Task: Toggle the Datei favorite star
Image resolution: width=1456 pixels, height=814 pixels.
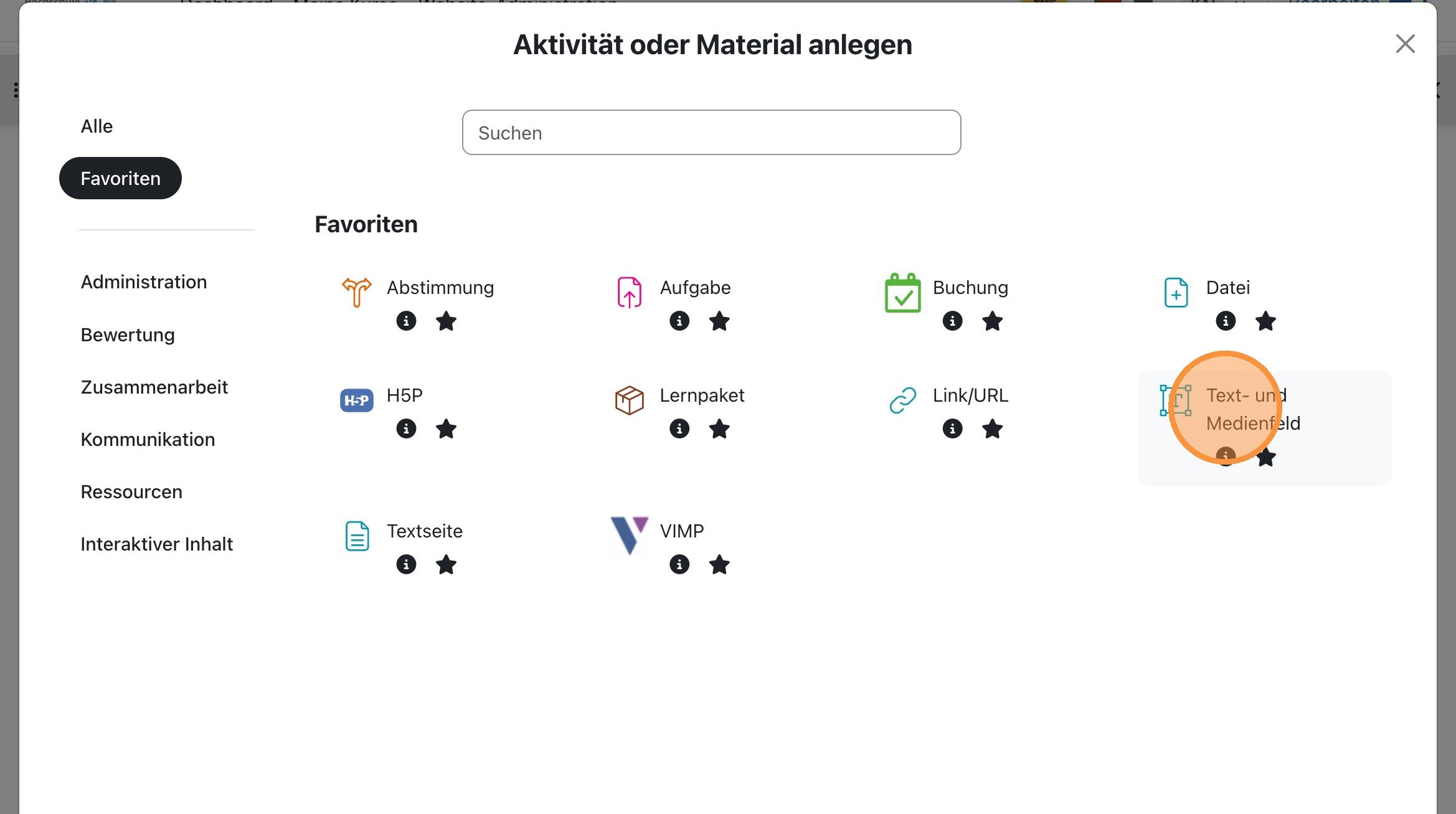Action: tap(1265, 321)
